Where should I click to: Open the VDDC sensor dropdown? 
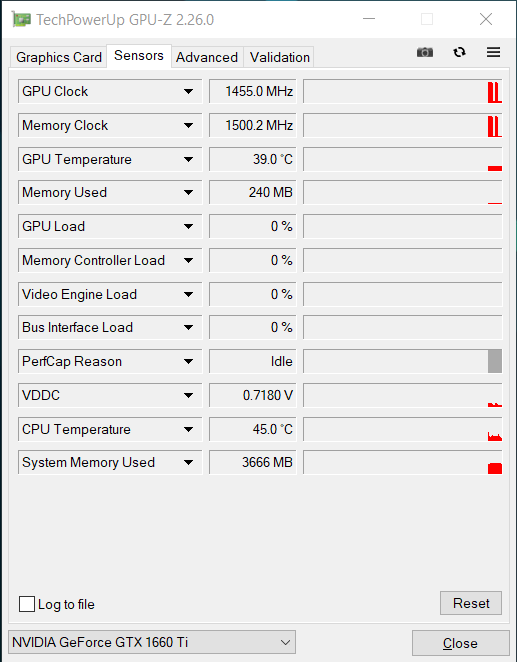[x=188, y=395]
